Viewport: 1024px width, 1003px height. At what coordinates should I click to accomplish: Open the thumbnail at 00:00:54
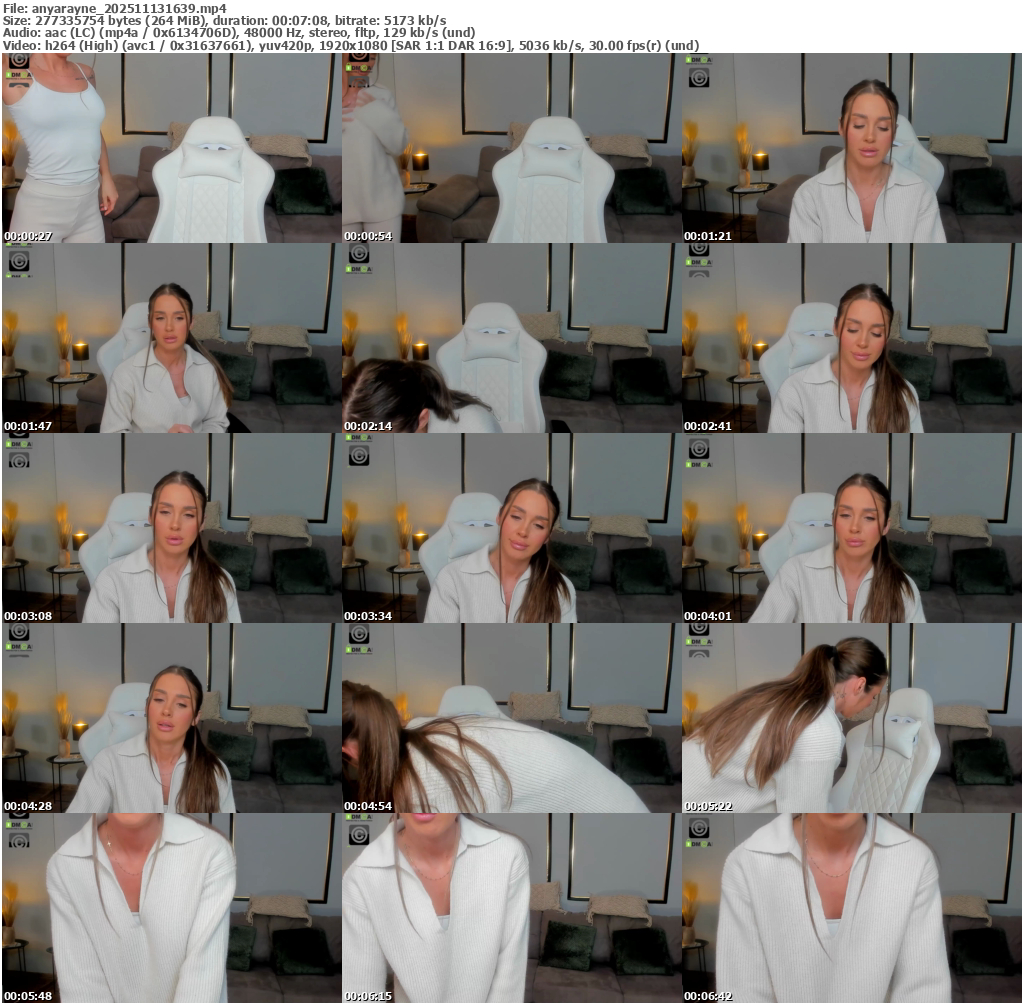pos(511,148)
